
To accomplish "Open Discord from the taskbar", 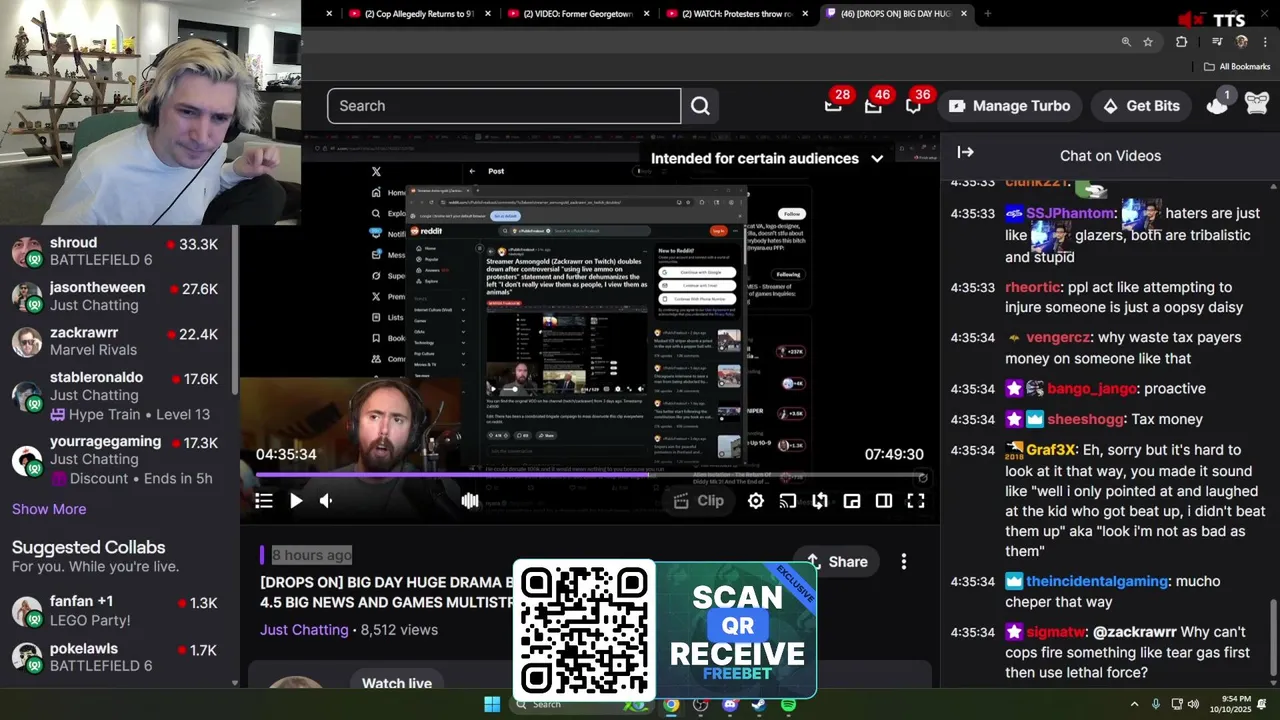I will pyautogui.click(x=730, y=704).
